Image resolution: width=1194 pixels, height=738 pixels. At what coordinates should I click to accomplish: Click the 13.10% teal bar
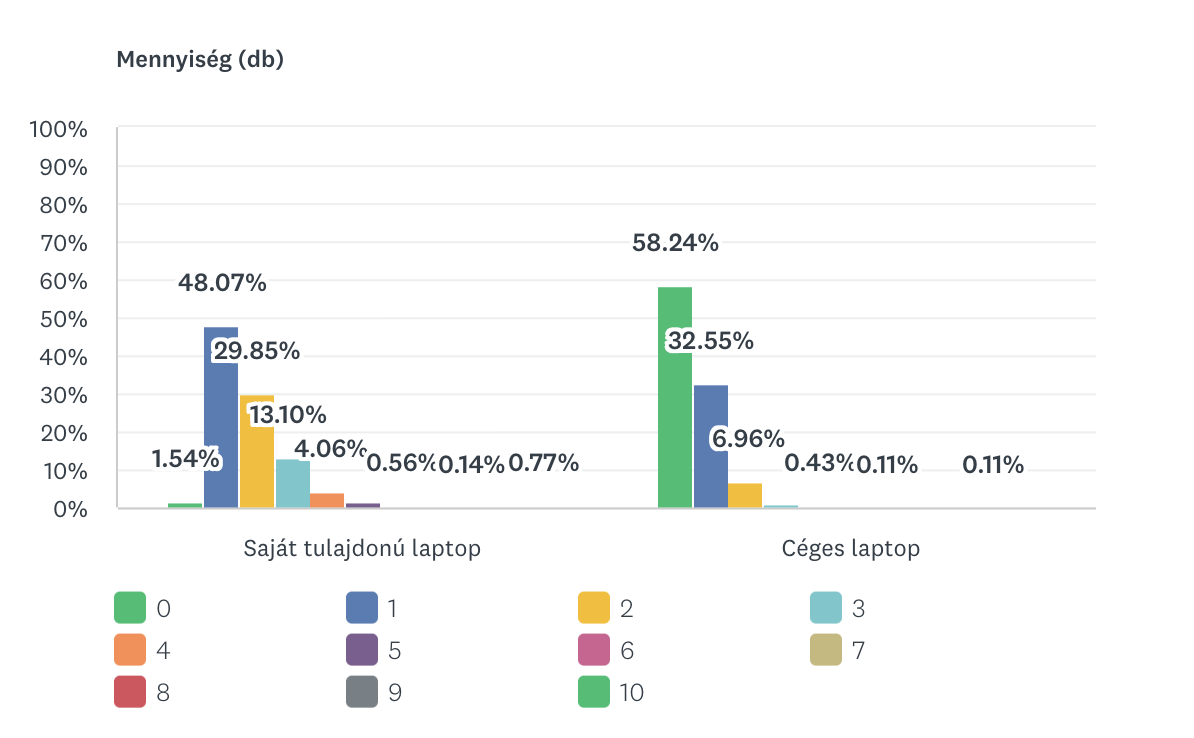293,484
